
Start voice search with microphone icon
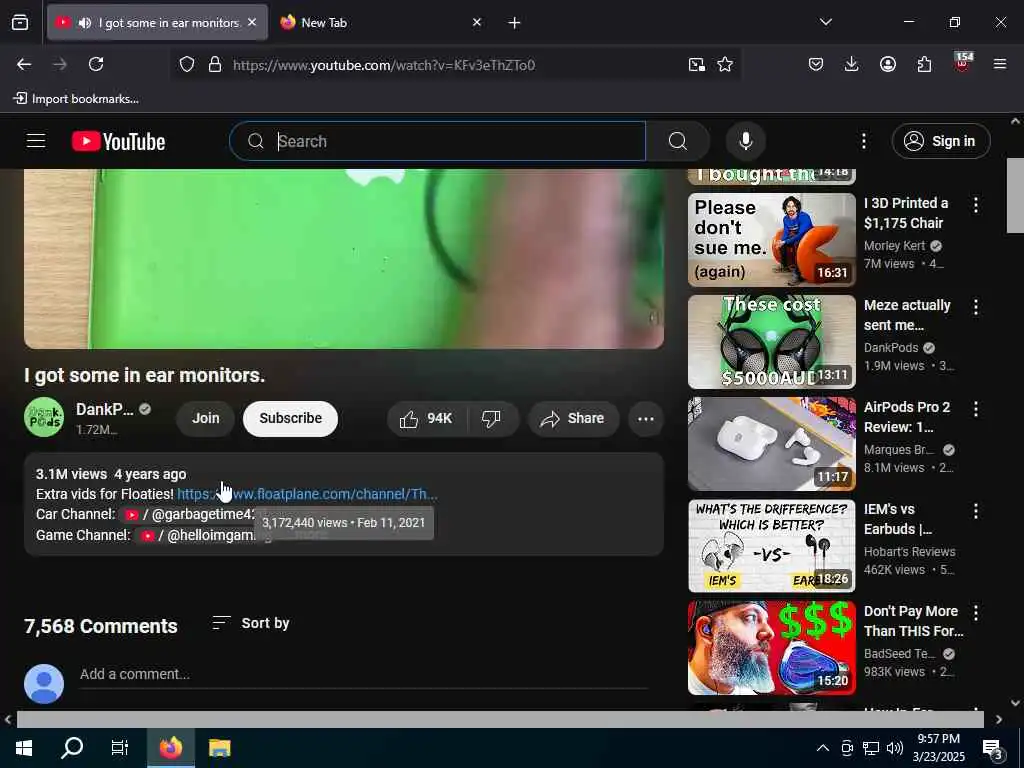[745, 141]
